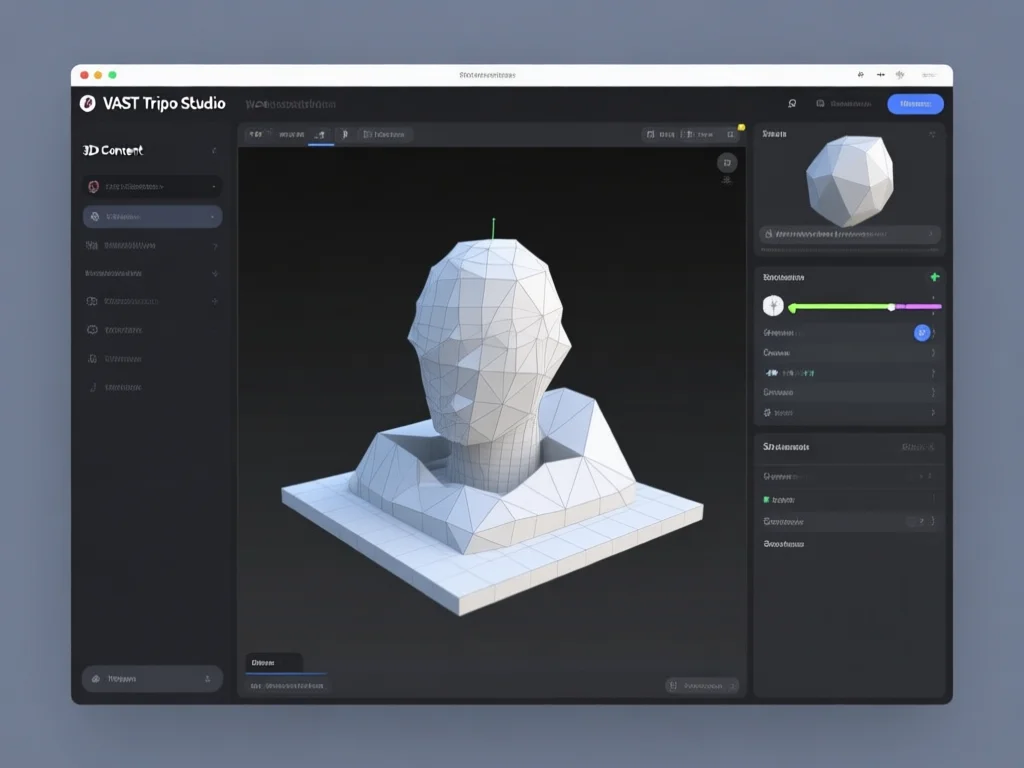The width and height of the screenshot is (1024, 768).
Task: Expand the first sidebar item dropdown arrow
Action: pyautogui.click(x=214, y=187)
